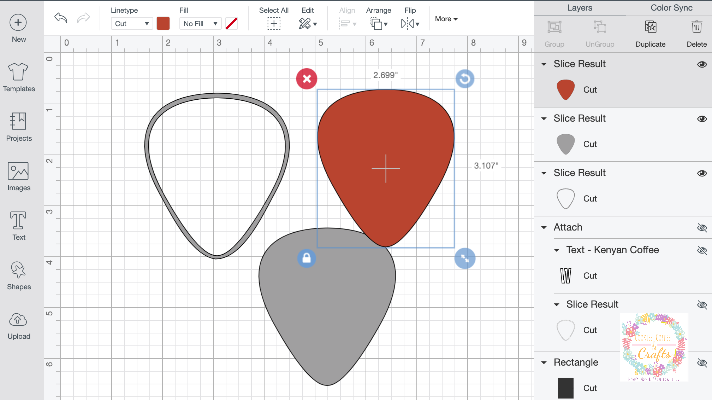712x400 pixels.
Task: Open the Fill No Fill dropdown
Action: coord(200,24)
